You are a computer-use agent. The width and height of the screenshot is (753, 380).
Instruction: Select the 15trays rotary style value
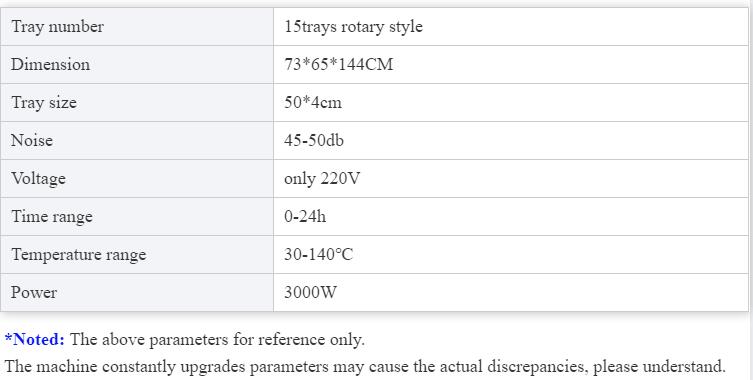click(x=353, y=26)
